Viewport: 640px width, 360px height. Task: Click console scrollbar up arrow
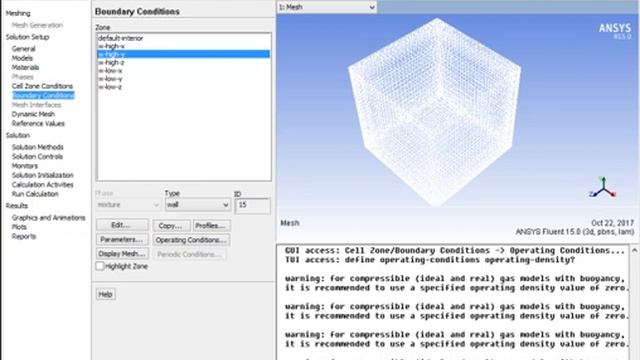[634, 250]
